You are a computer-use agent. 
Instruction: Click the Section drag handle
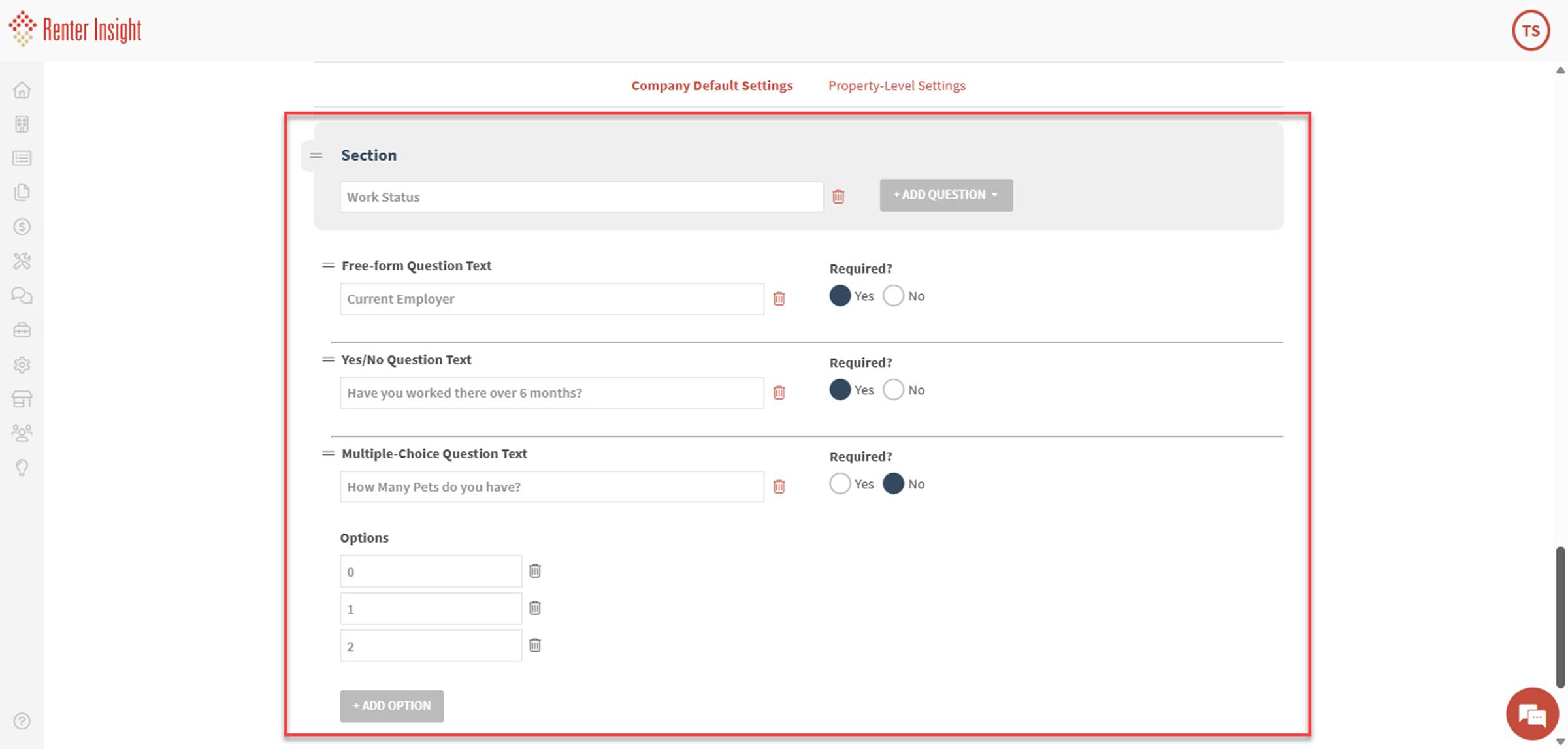coord(316,155)
